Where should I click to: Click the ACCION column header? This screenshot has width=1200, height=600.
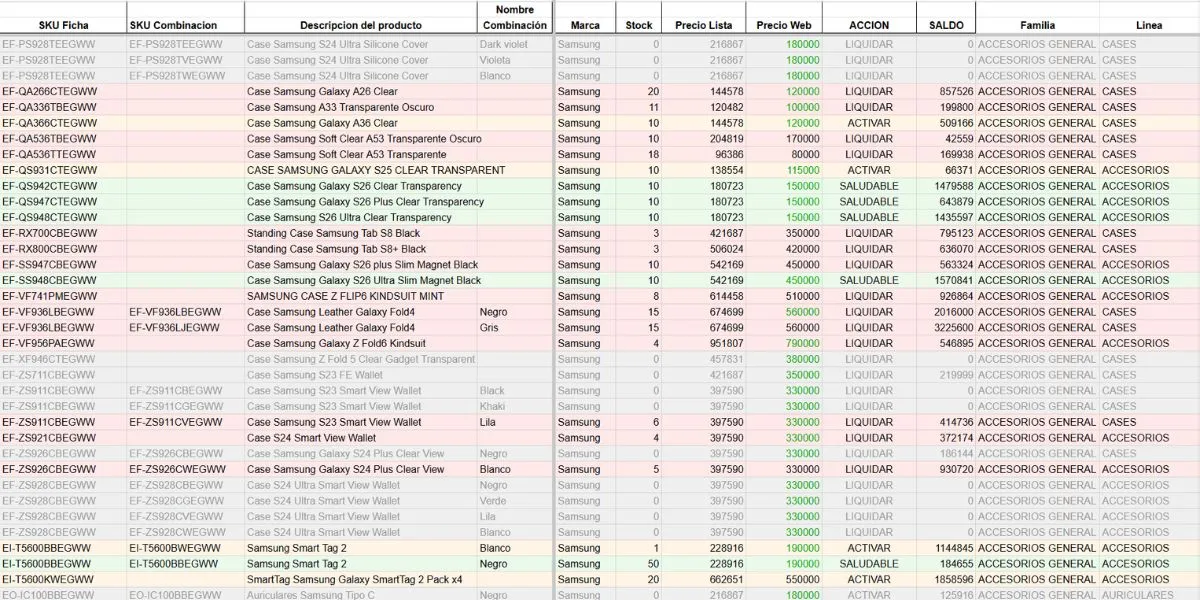(869, 25)
